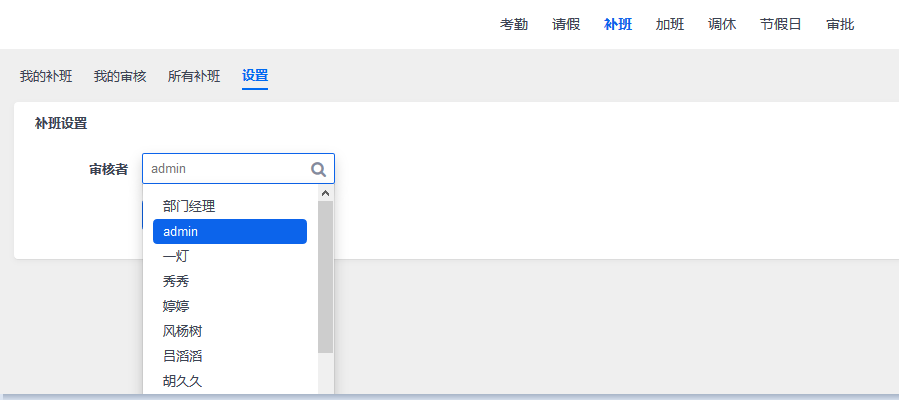899x400 pixels.
Task: Click the 审核者 search input field
Action: pos(239,168)
